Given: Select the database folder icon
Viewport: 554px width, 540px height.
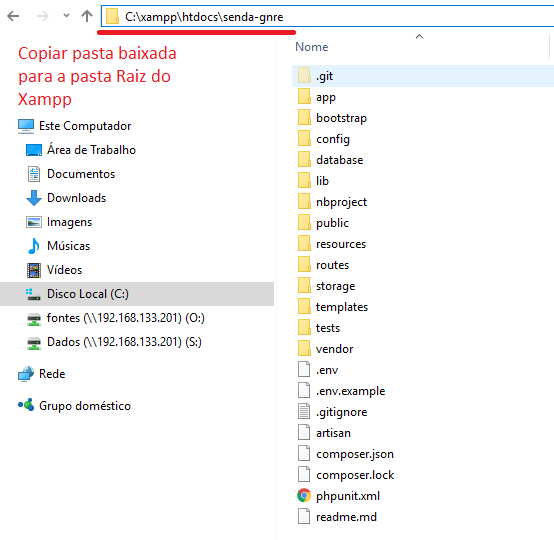Looking at the screenshot, I should pyautogui.click(x=304, y=160).
